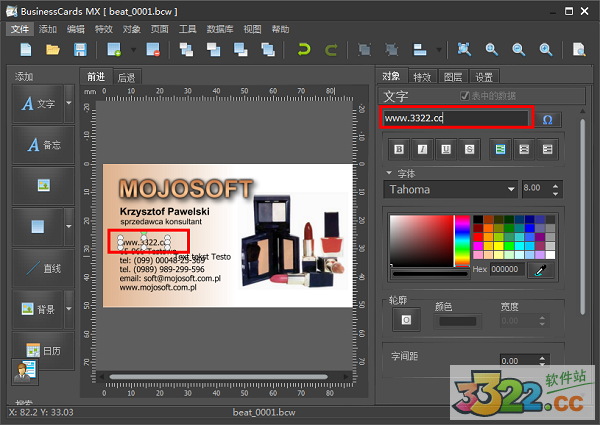Open the align objects dropdown arrow
Image resolution: width=600 pixels, height=425 pixels.
(x=439, y=50)
